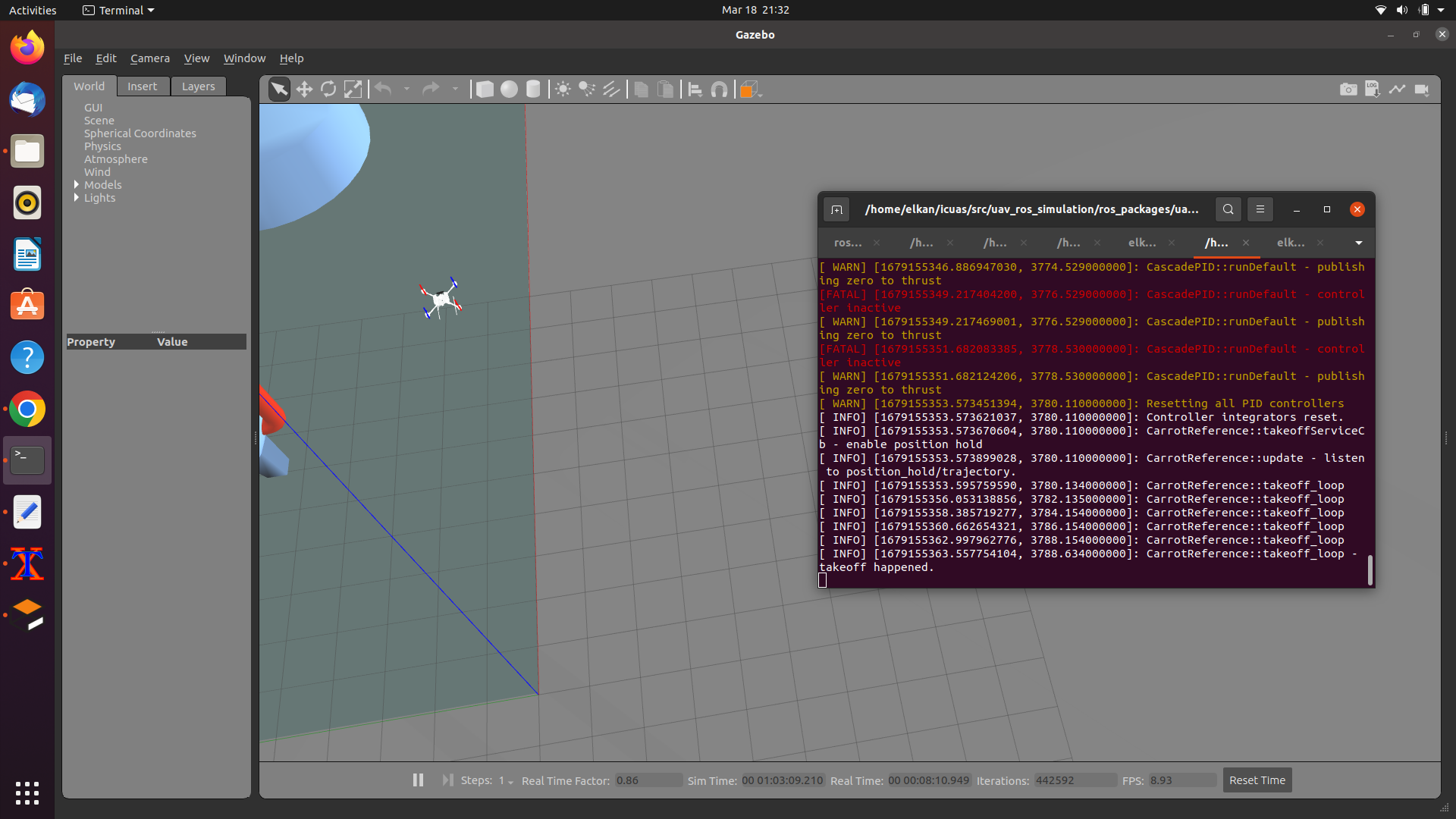Switch to the Insert tab
Viewport: 1456px width, 819px height.
pyautogui.click(x=143, y=86)
